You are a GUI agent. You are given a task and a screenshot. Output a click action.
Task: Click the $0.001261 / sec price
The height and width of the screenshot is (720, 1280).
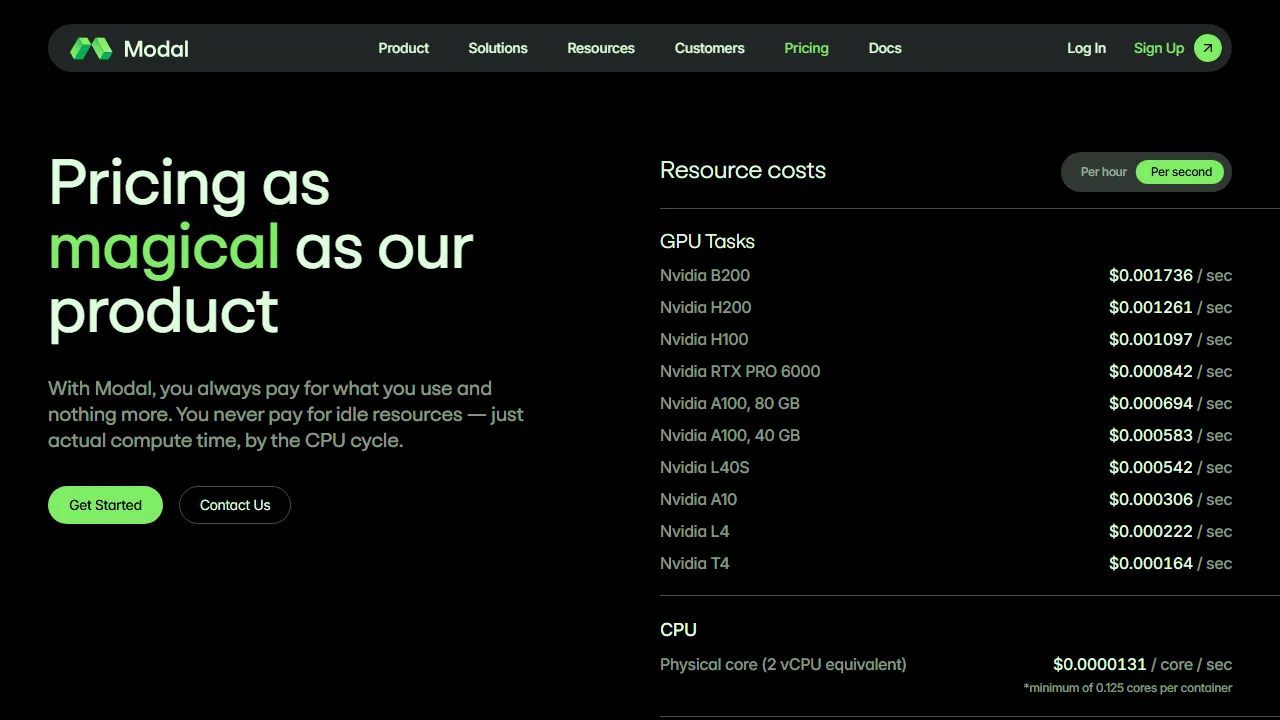tap(1170, 307)
